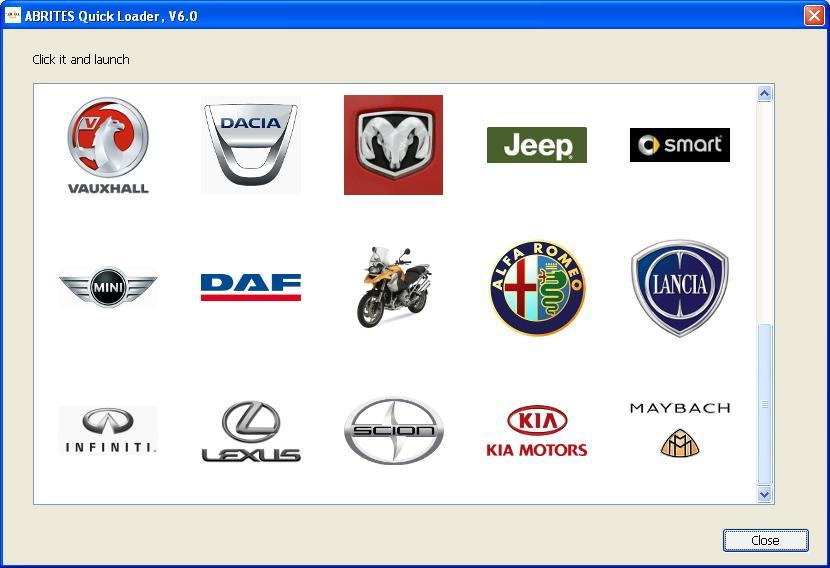
Task: Select the motorcycle image
Action: 394,287
